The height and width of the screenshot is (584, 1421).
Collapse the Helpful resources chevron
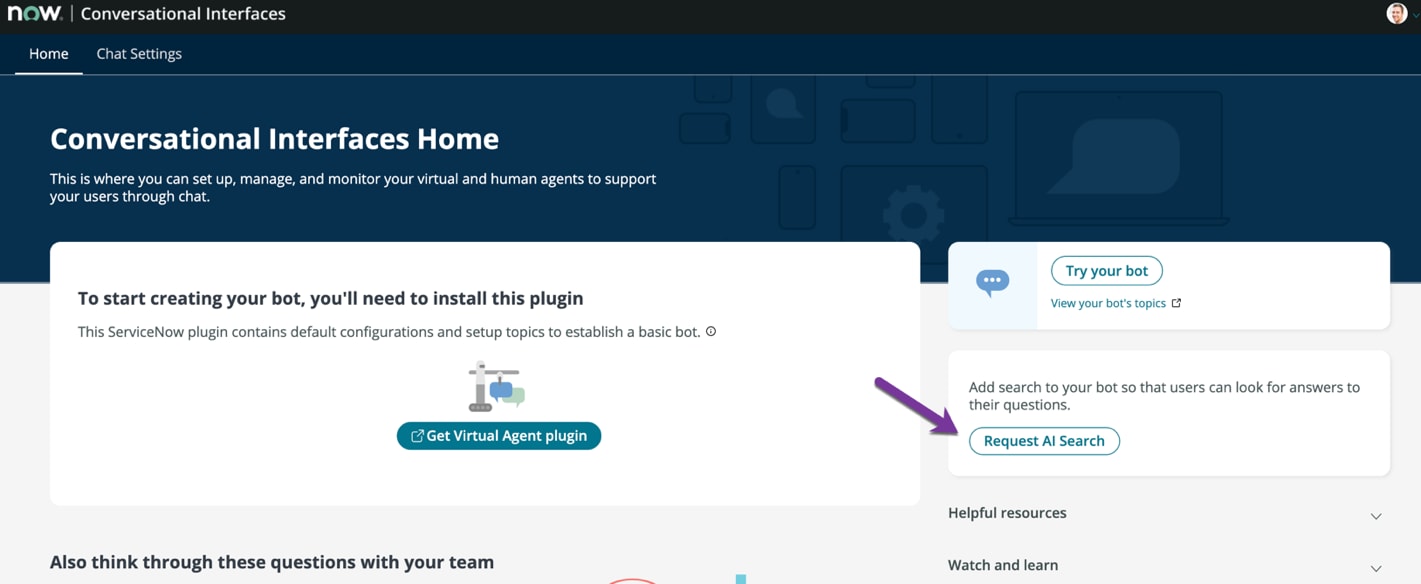pyautogui.click(x=1376, y=515)
